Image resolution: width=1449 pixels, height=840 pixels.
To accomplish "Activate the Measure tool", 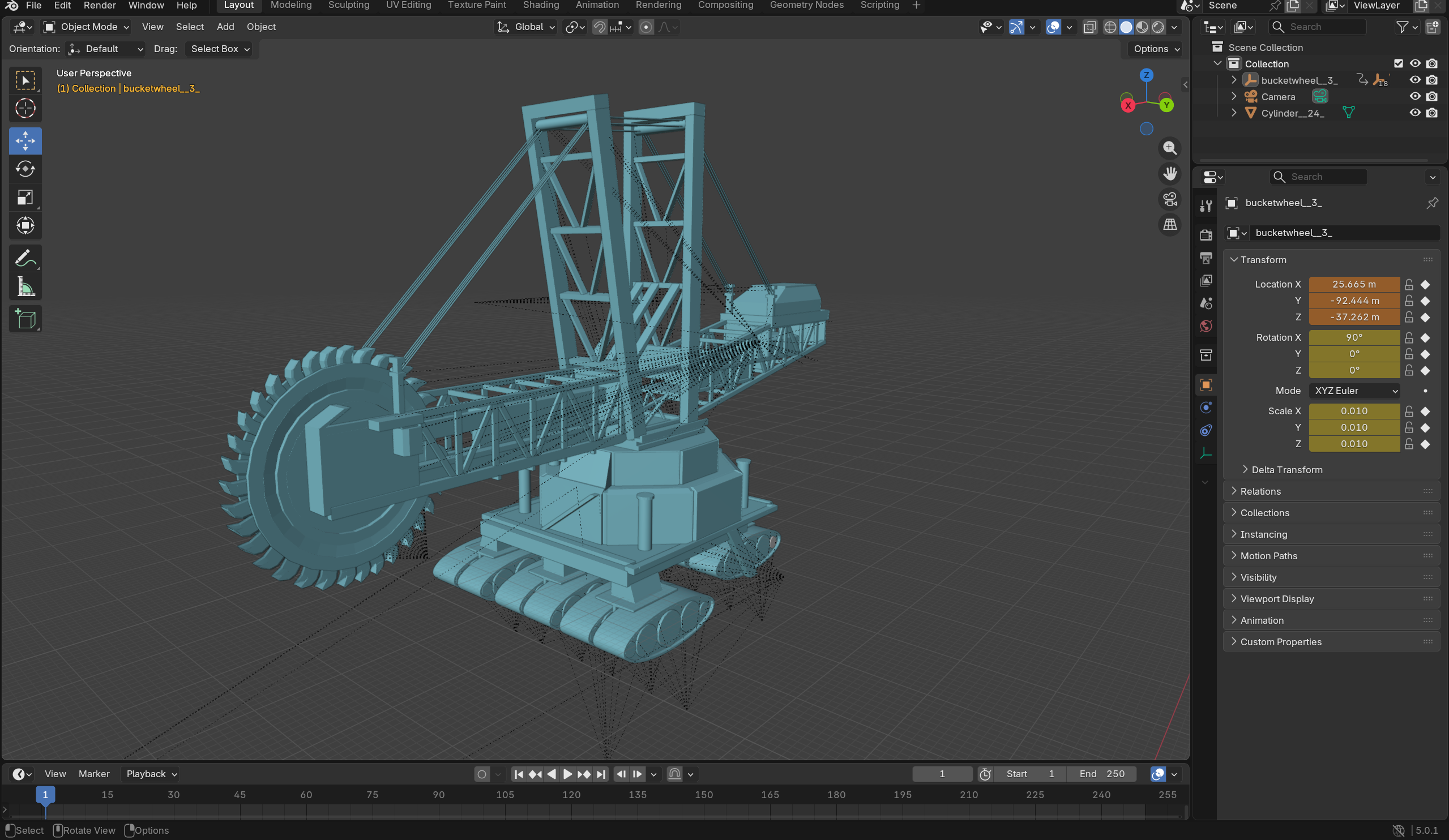I will [25, 286].
